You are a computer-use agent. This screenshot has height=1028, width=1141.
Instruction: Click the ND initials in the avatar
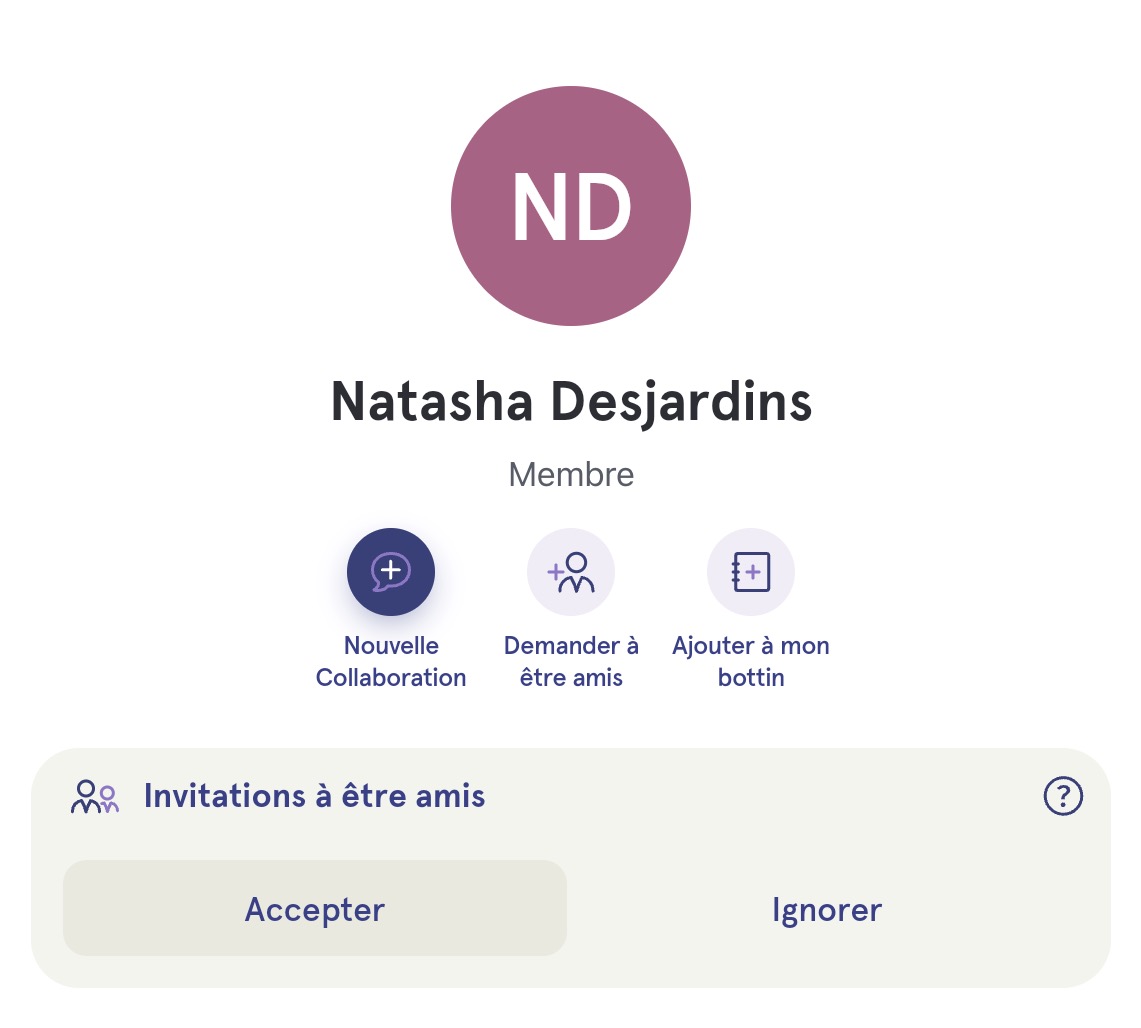click(x=571, y=207)
